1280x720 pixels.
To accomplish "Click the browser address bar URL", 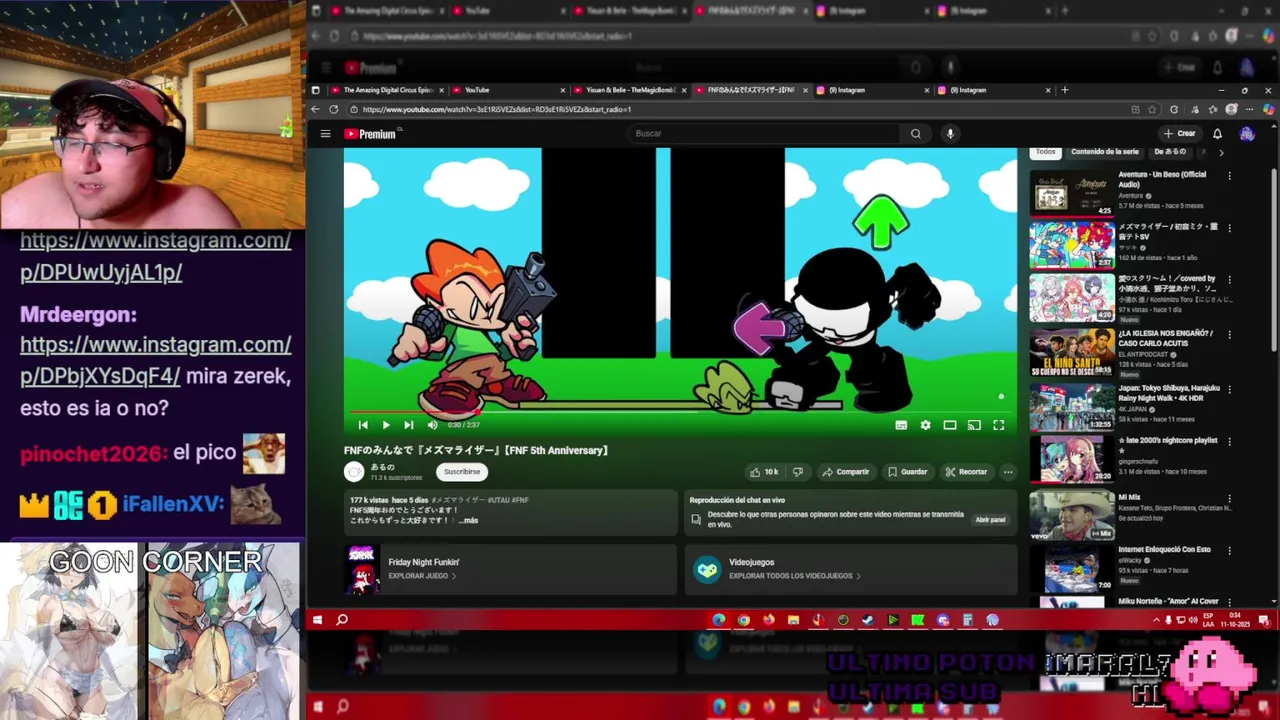I will (x=497, y=110).
